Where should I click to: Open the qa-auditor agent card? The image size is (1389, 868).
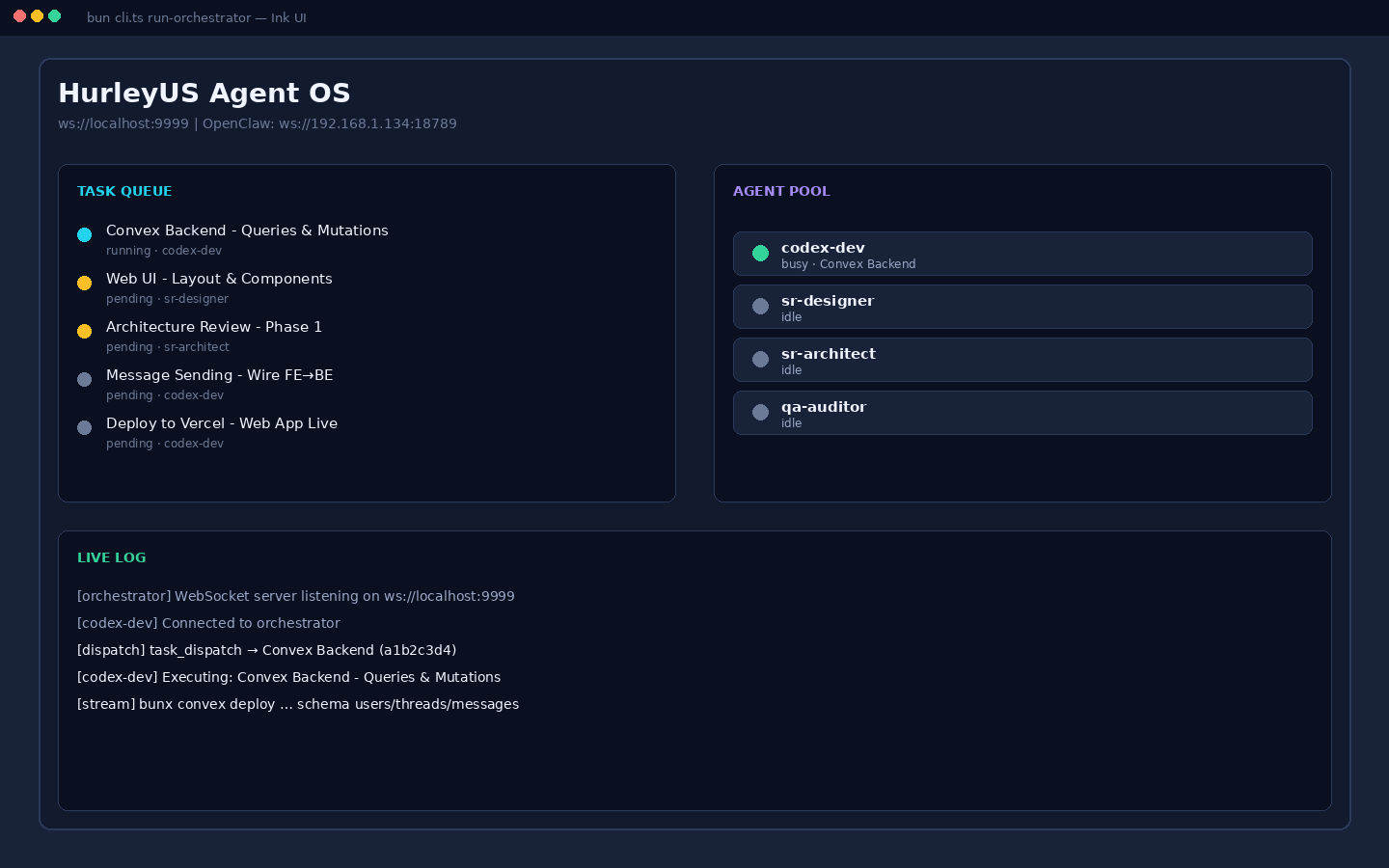(1022, 413)
